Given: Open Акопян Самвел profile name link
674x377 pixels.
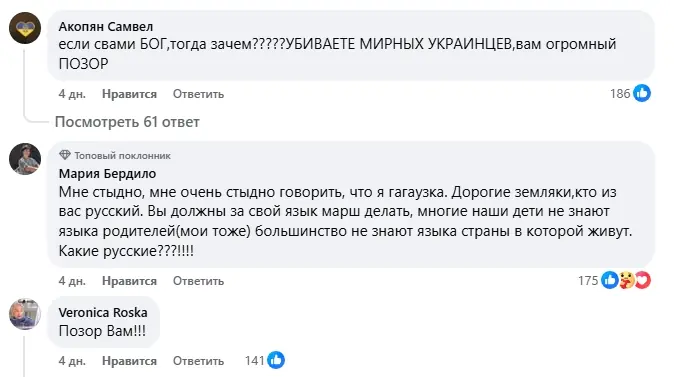Looking at the screenshot, I should 106,27.
